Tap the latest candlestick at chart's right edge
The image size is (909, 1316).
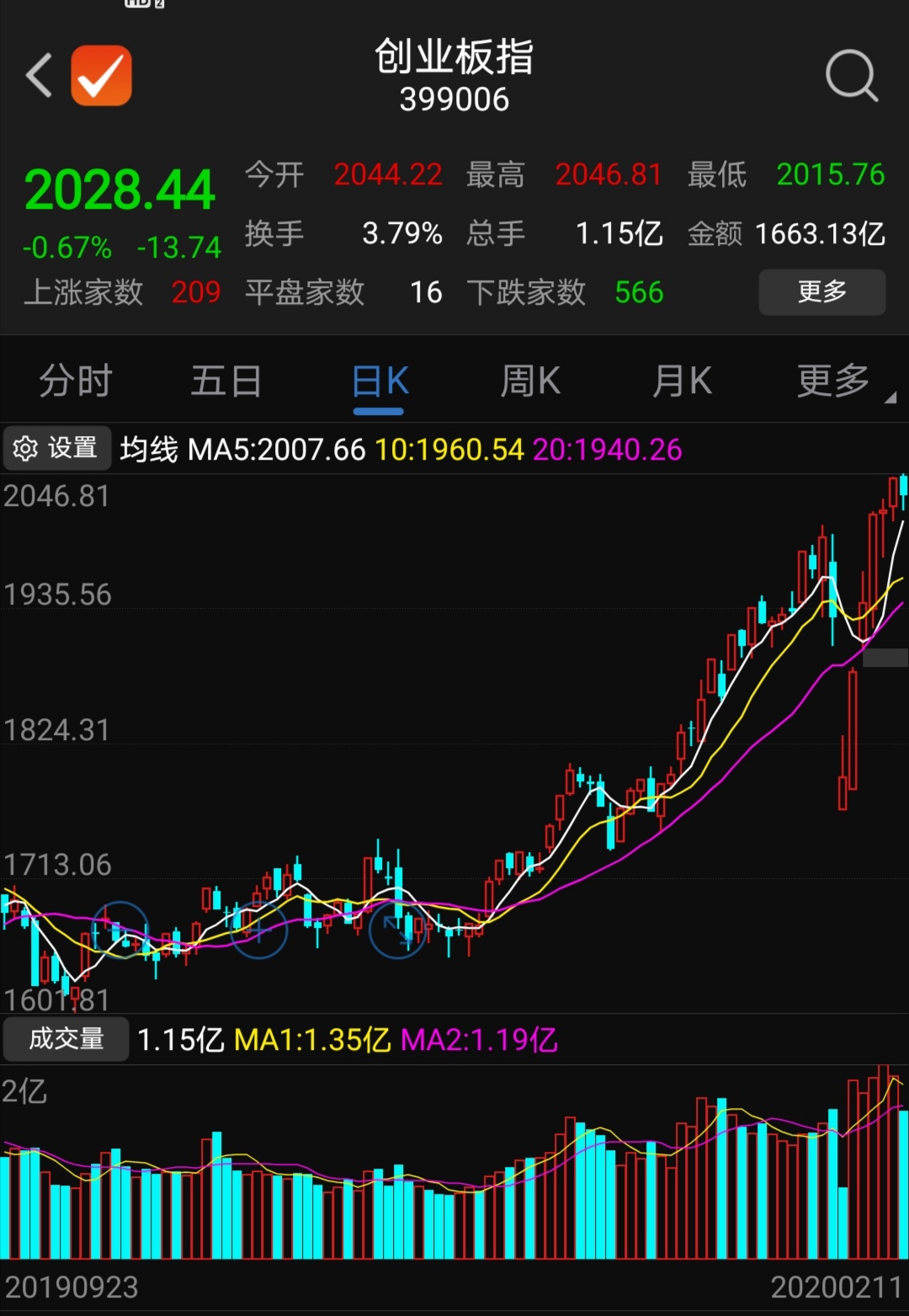point(904,490)
